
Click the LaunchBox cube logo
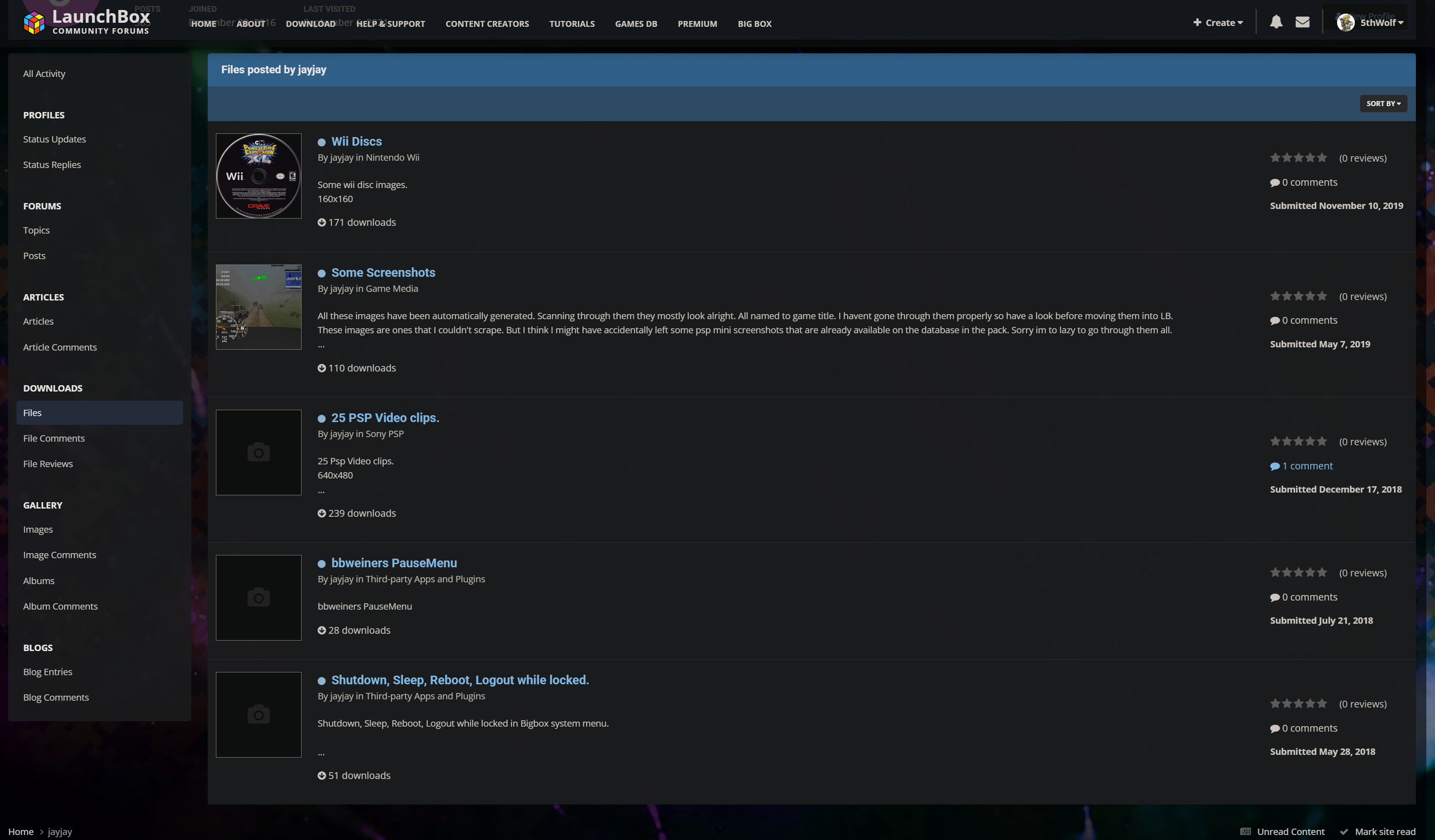tap(34, 23)
